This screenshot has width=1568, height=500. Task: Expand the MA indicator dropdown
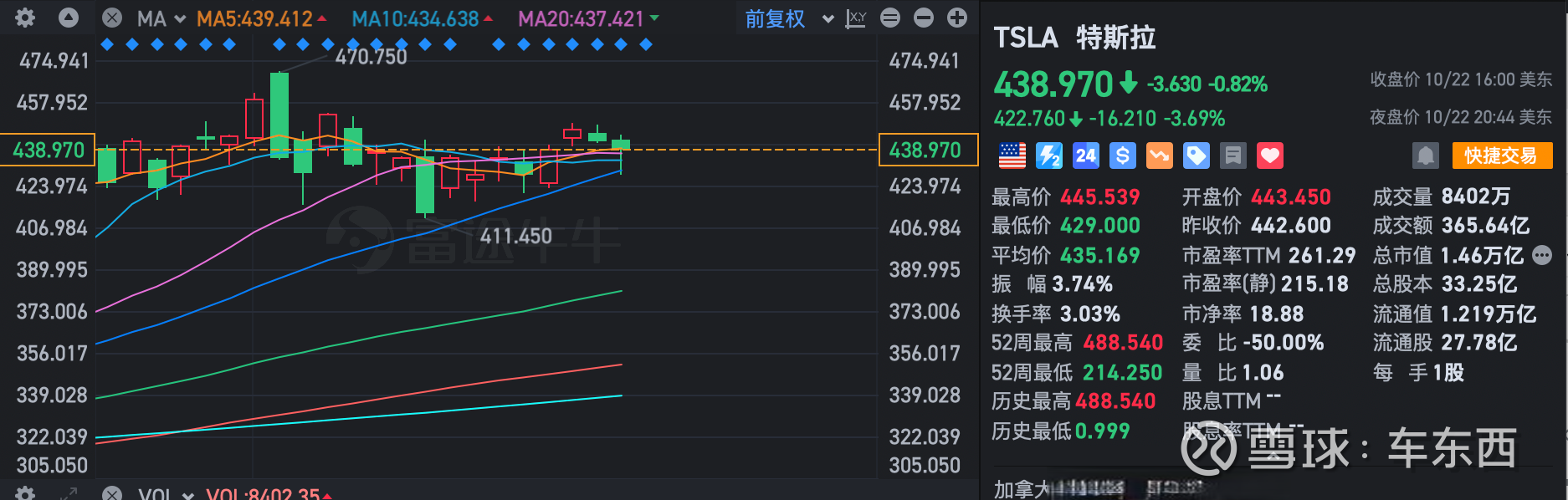(180, 18)
